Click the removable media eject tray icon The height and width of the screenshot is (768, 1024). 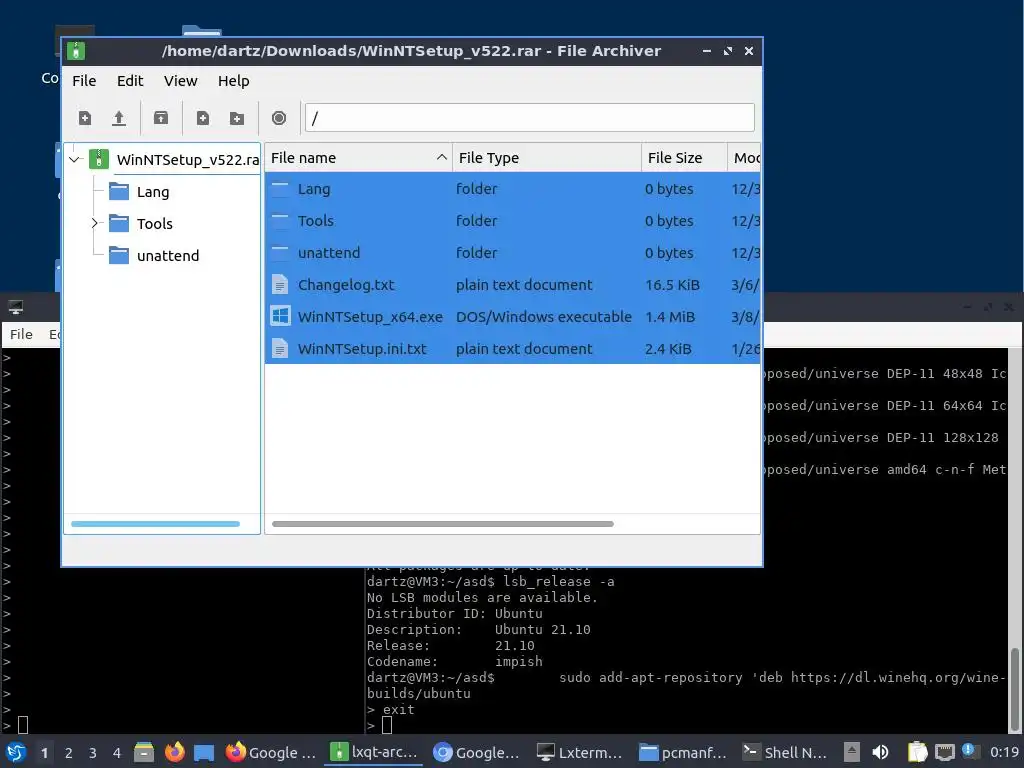coord(851,752)
